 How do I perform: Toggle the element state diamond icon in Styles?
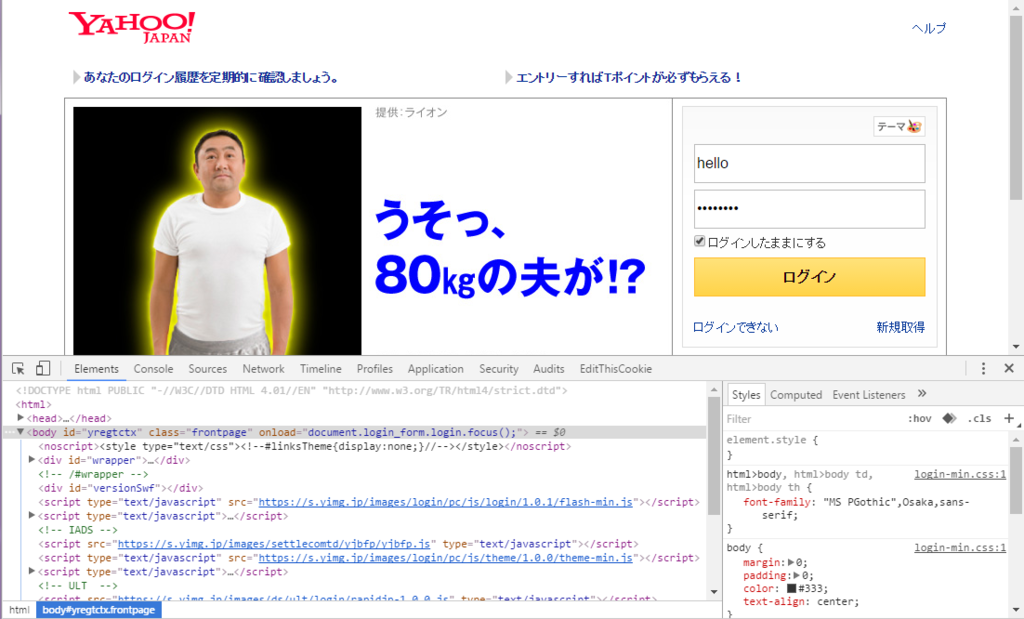[949, 419]
